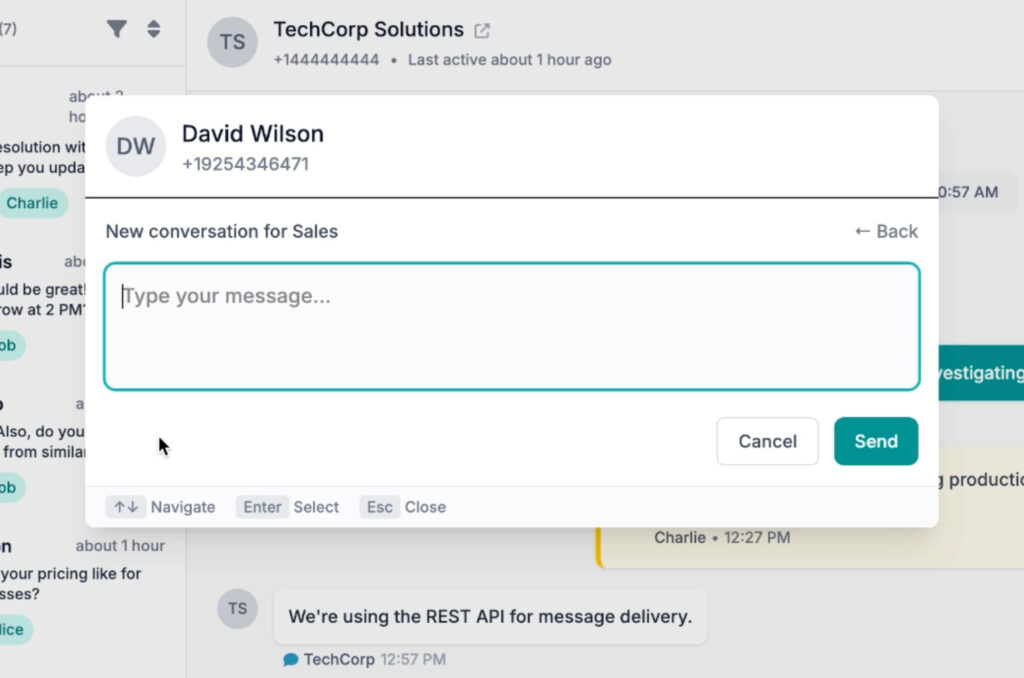
Task: Click the Enter key hint
Action: 262,507
